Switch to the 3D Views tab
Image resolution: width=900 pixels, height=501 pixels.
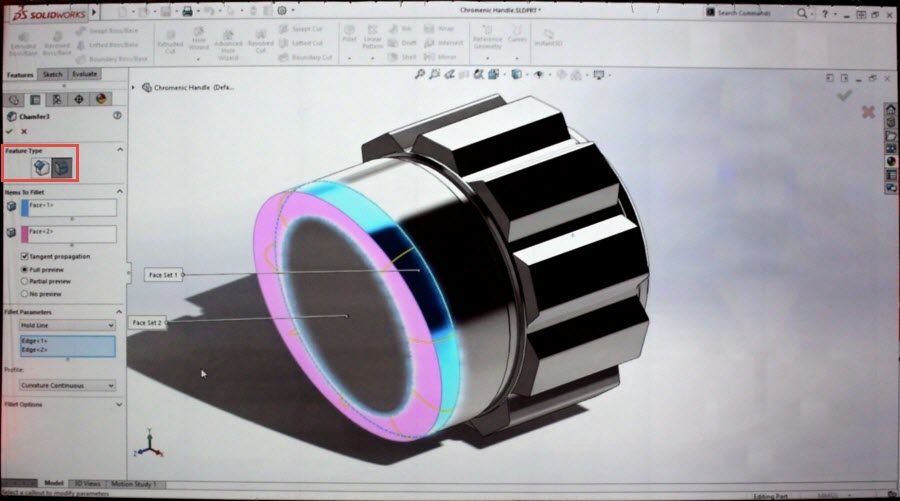point(87,484)
